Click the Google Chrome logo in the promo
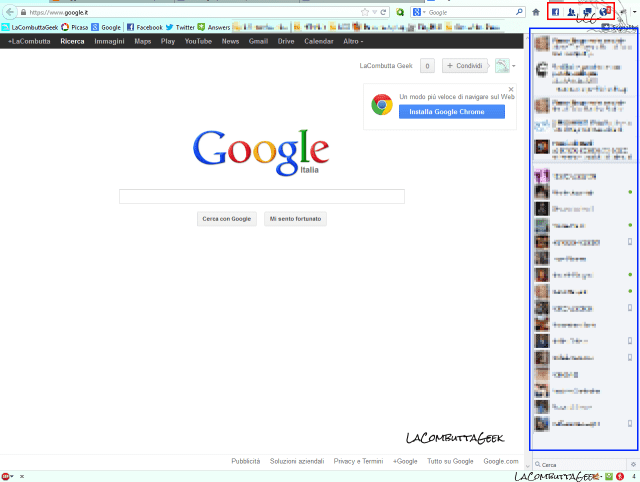This screenshot has width=640, height=482. (382, 104)
